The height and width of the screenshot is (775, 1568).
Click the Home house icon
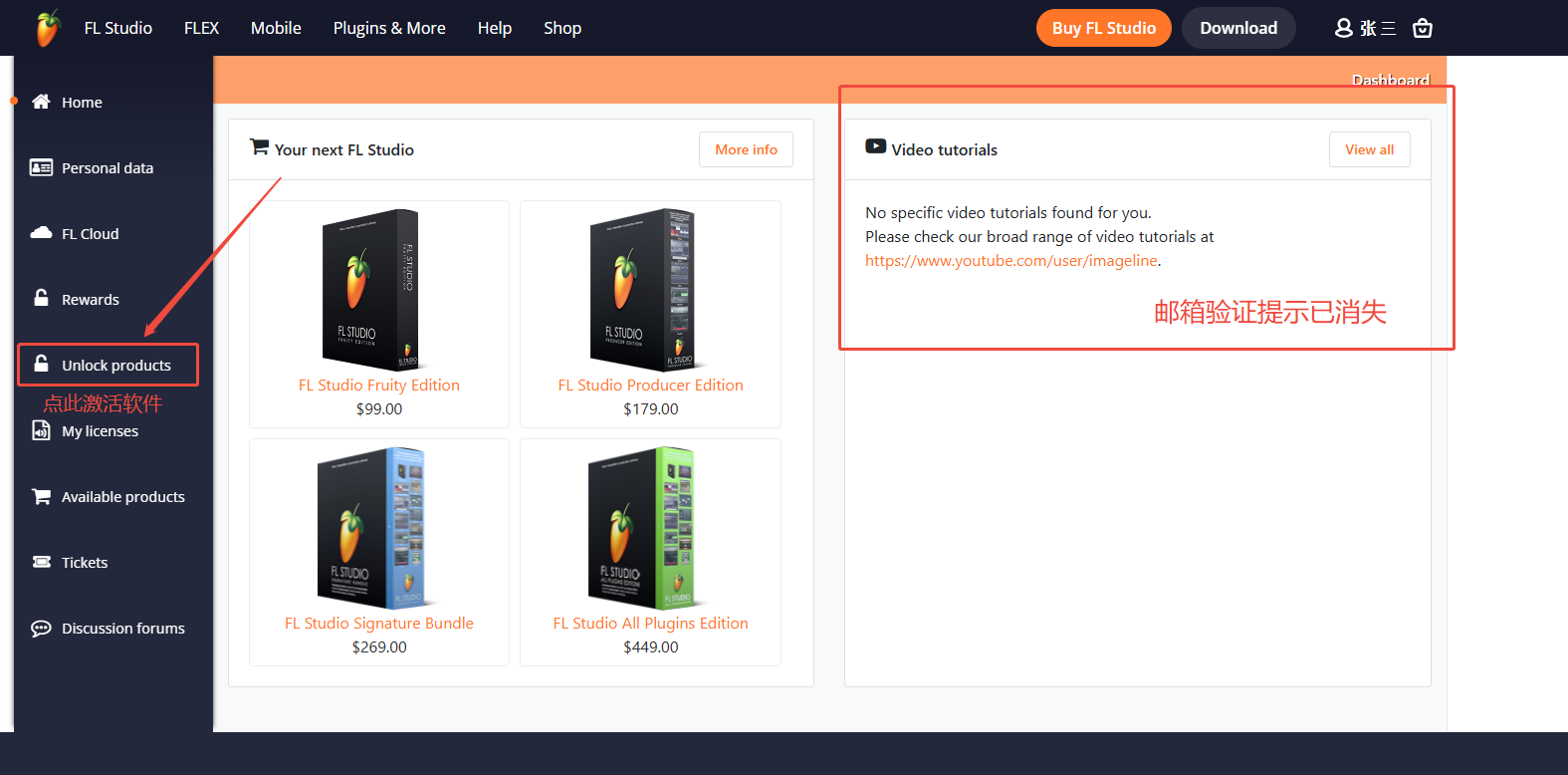tap(41, 102)
